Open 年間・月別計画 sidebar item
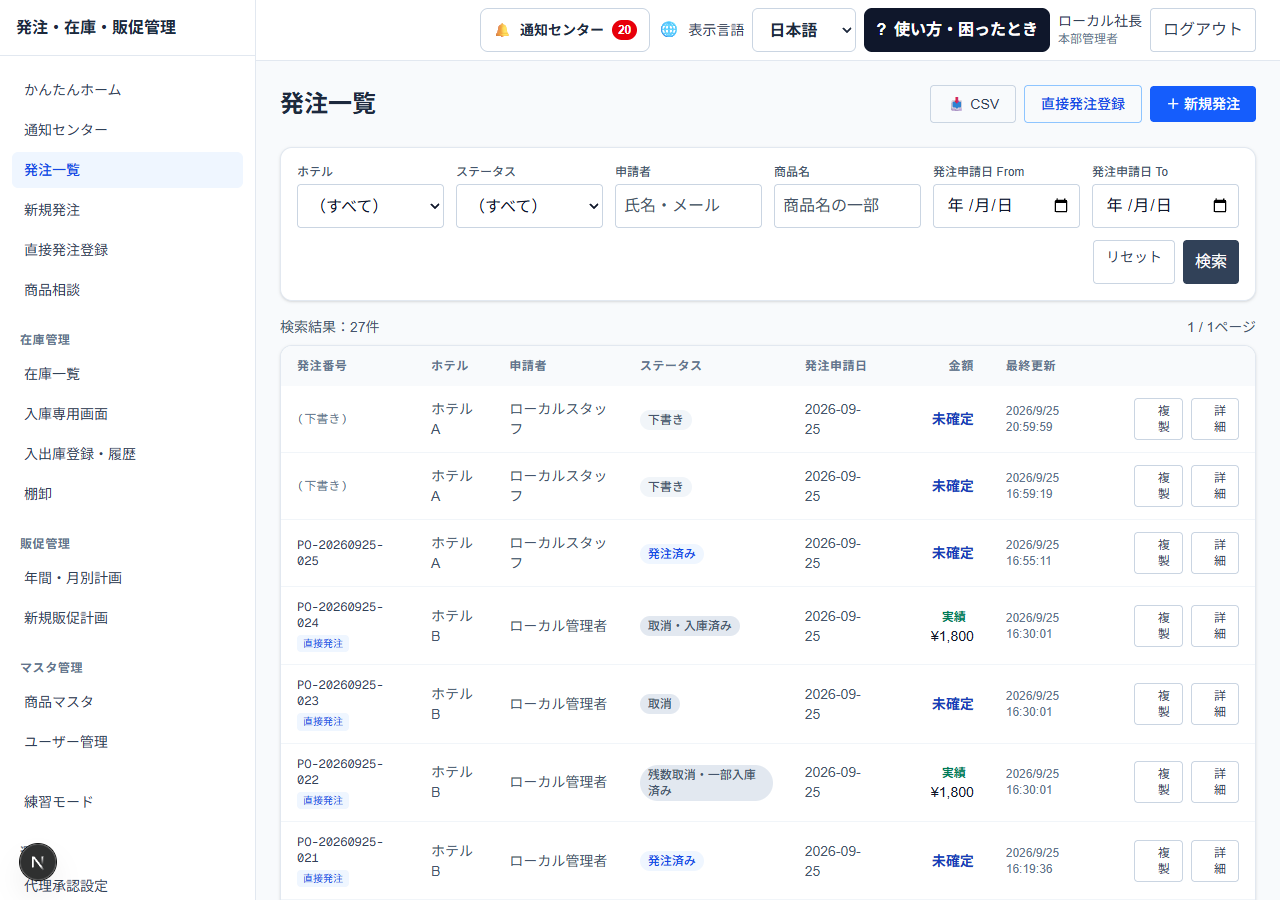Viewport: 1280px width, 900px height. pos(127,578)
